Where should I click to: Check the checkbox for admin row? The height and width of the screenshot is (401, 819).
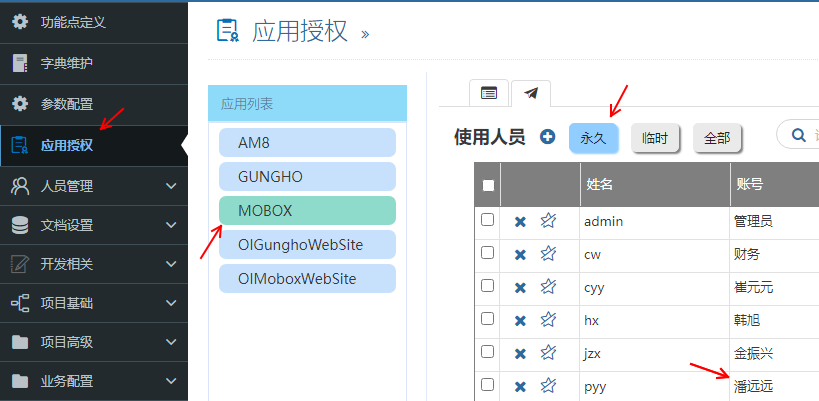coord(488,220)
